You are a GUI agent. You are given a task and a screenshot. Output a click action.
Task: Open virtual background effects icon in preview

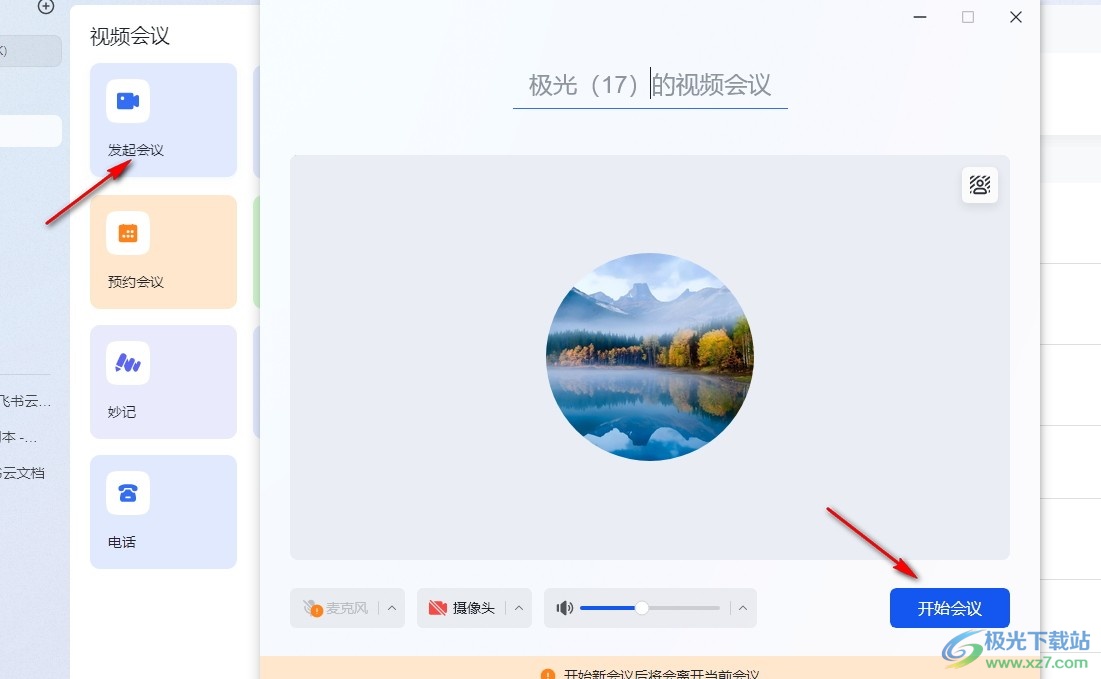click(979, 185)
